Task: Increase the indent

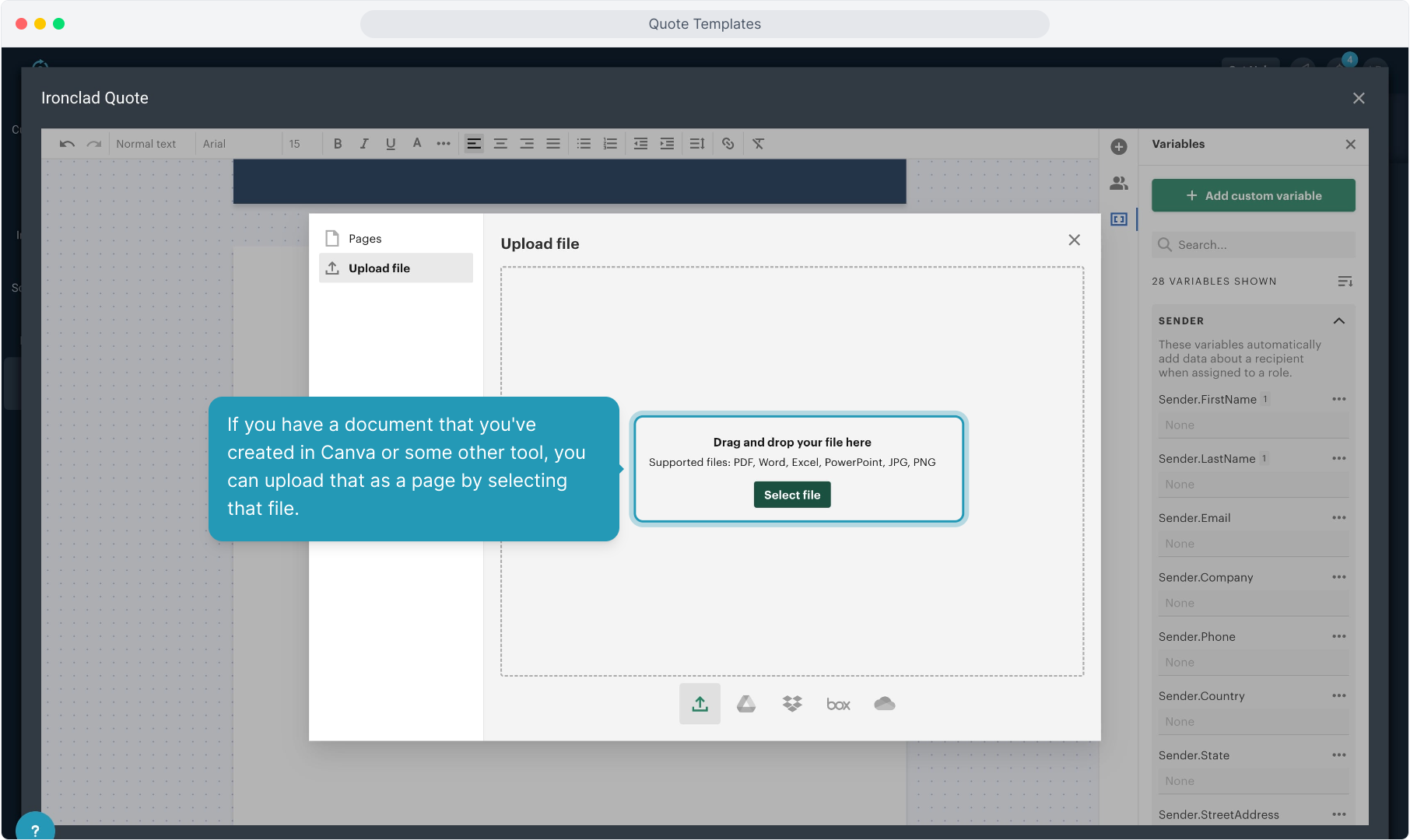Action: coord(667,144)
